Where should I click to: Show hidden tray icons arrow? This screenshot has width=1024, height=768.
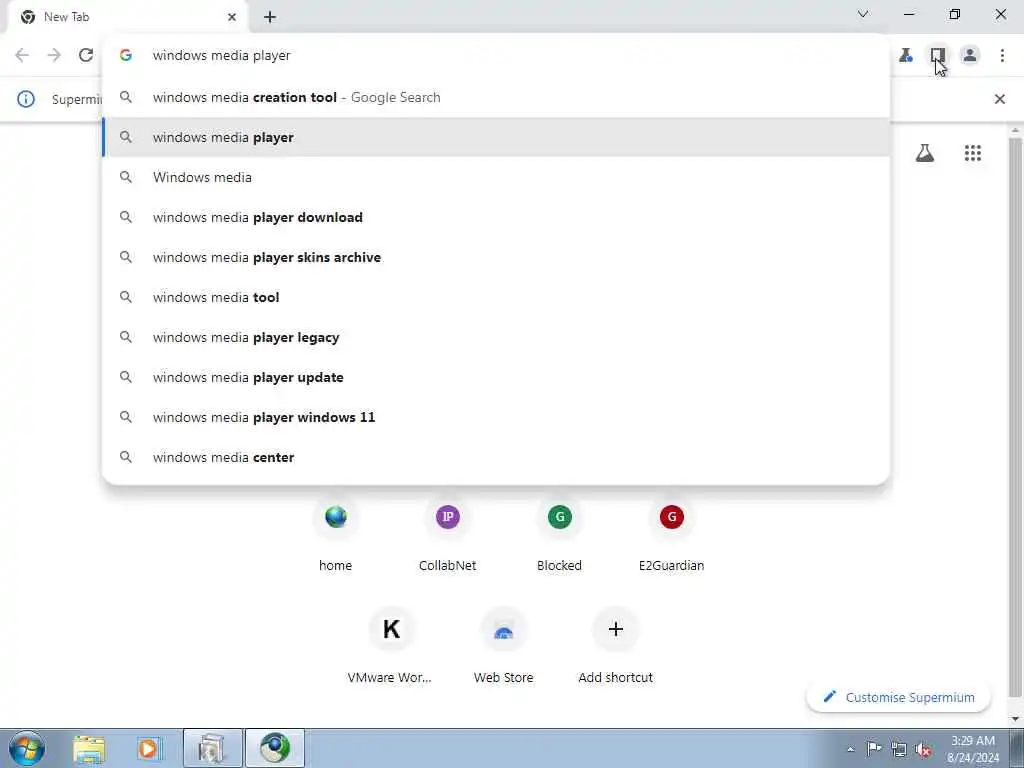click(x=850, y=749)
